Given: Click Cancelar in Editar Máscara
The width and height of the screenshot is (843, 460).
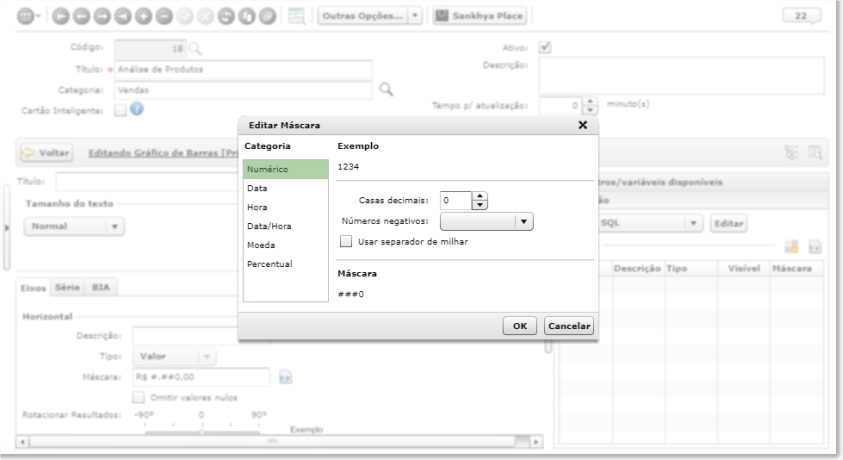Looking at the screenshot, I should (569, 326).
